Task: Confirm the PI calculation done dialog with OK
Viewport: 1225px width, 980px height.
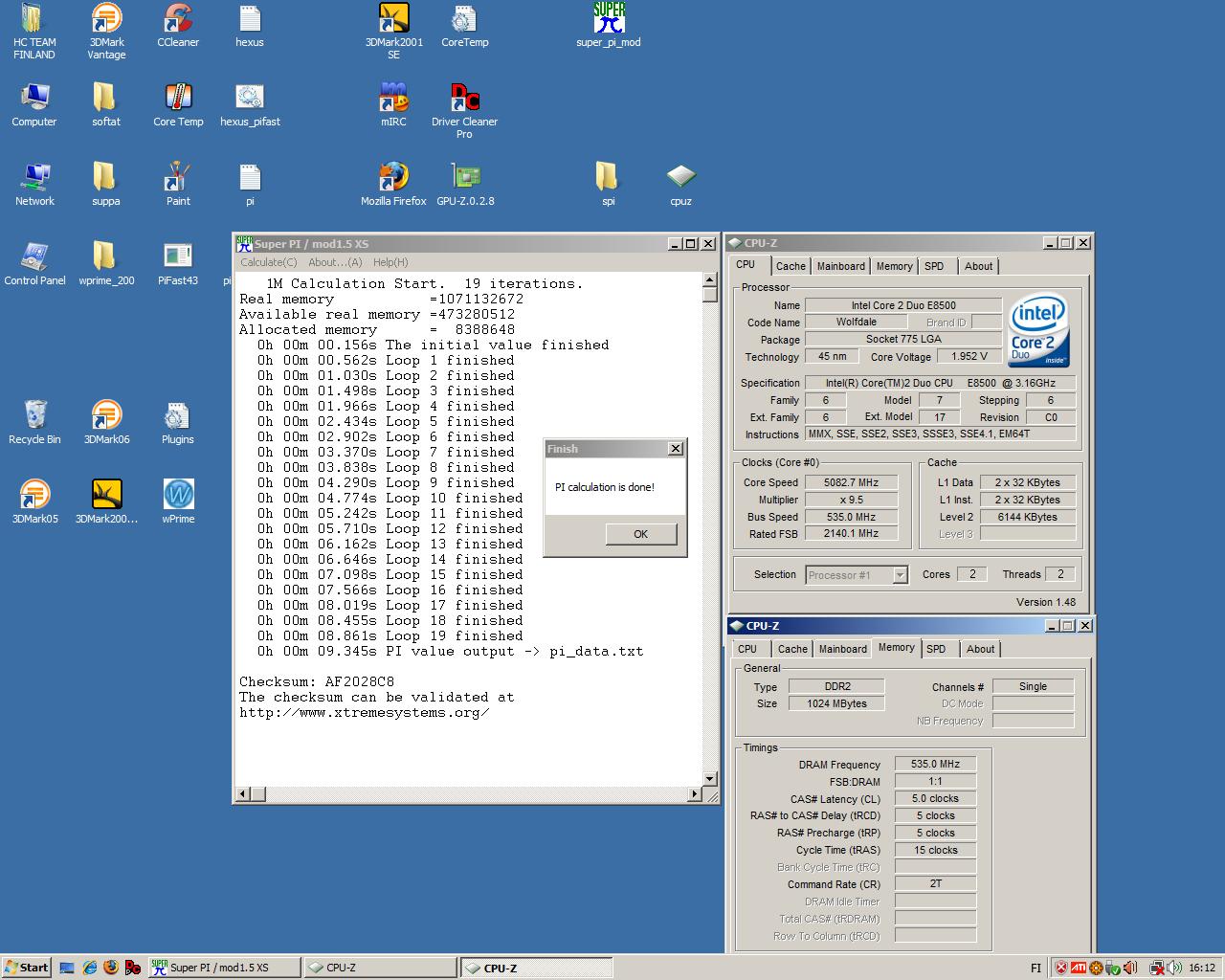Action: pyautogui.click(x=641, y=534)
